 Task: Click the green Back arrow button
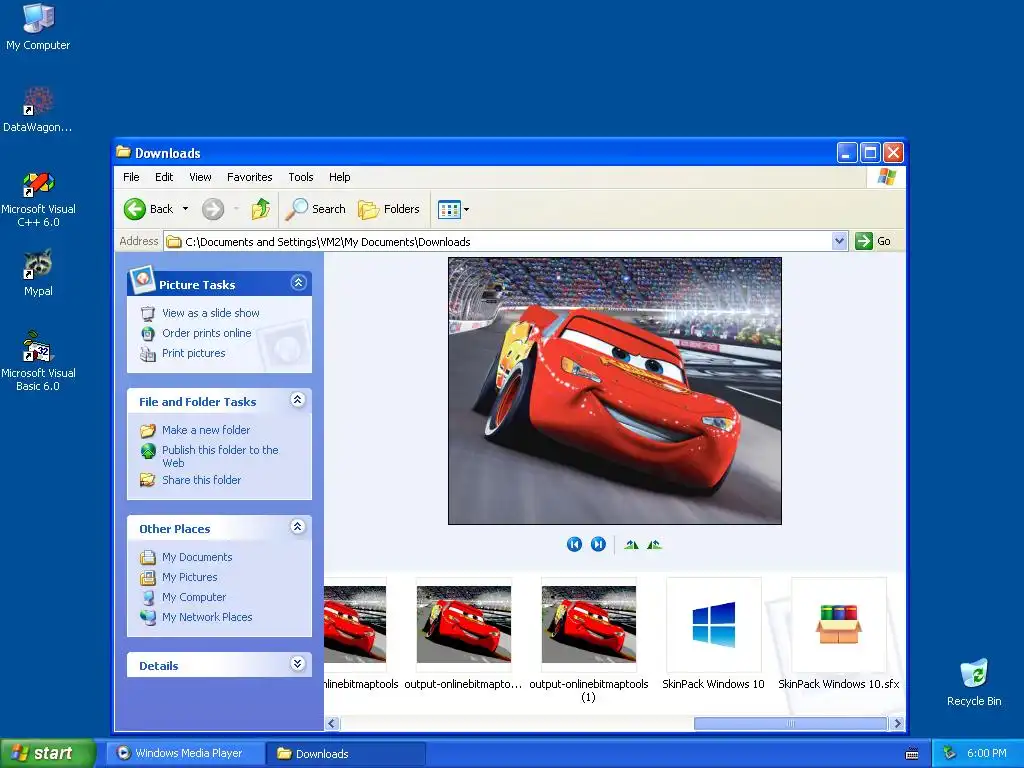135,209
